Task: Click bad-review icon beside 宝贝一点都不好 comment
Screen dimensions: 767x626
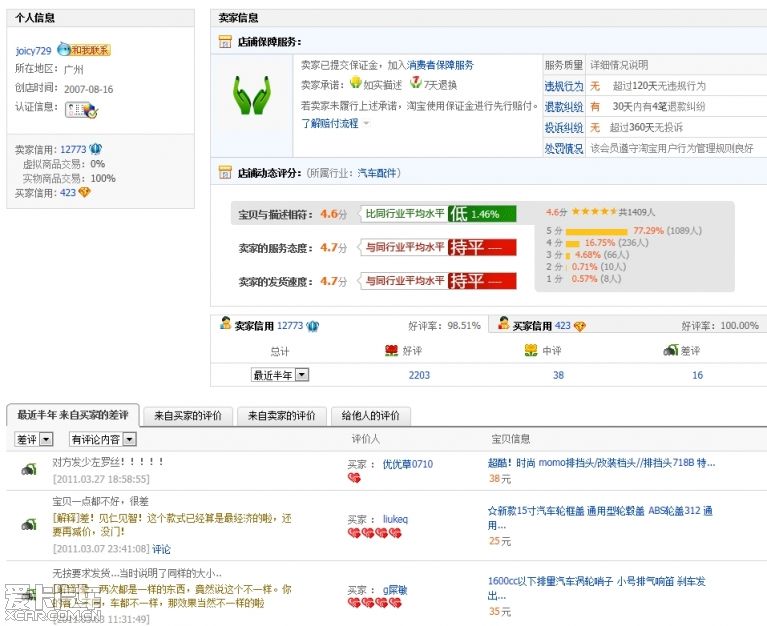Action: click(29, 524)
